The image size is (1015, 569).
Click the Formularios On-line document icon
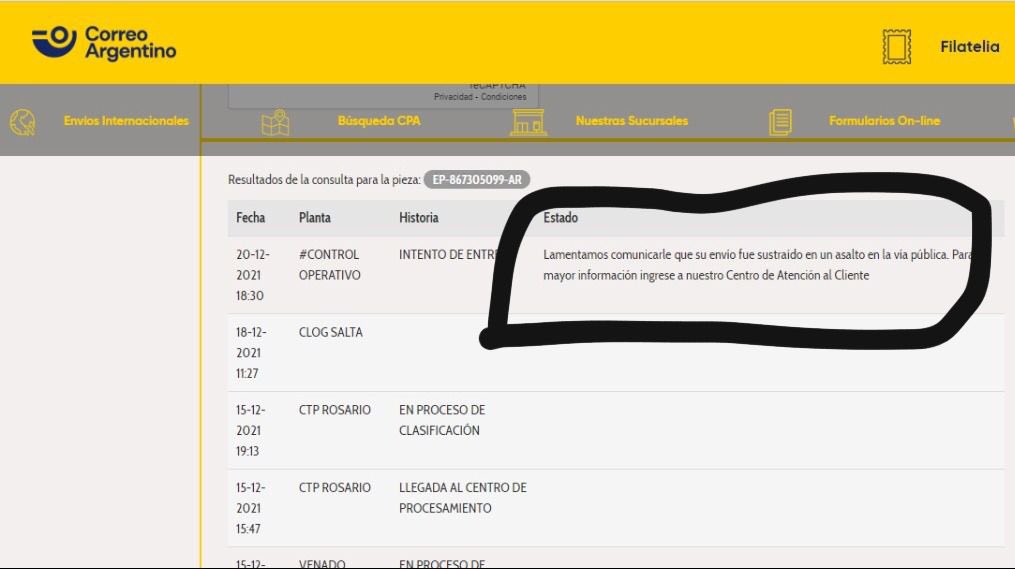781,122
